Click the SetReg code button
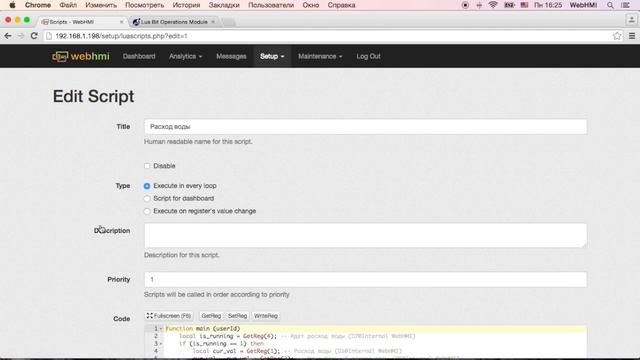Viewport: 640px width, 360px height. click(238, 316)
